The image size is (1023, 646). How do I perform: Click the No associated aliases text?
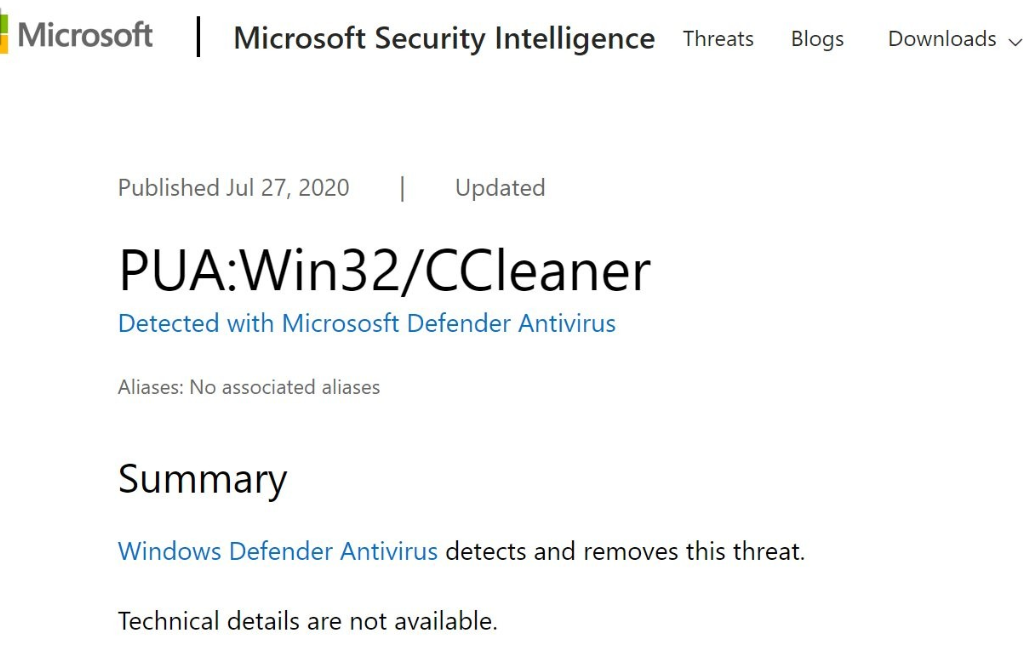tap(284, 388)
